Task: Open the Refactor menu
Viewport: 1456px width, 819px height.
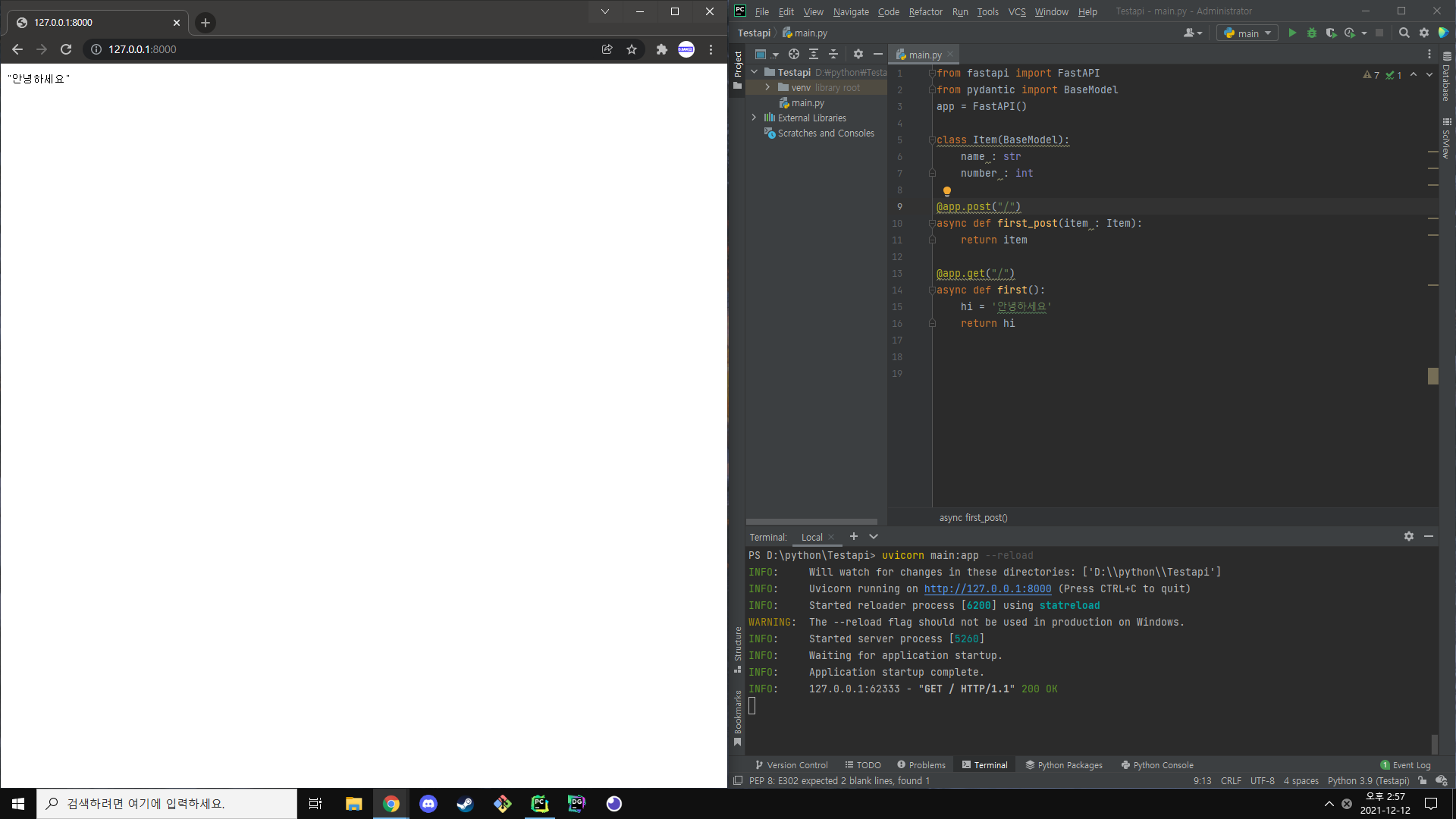Action: coord(925,11)
